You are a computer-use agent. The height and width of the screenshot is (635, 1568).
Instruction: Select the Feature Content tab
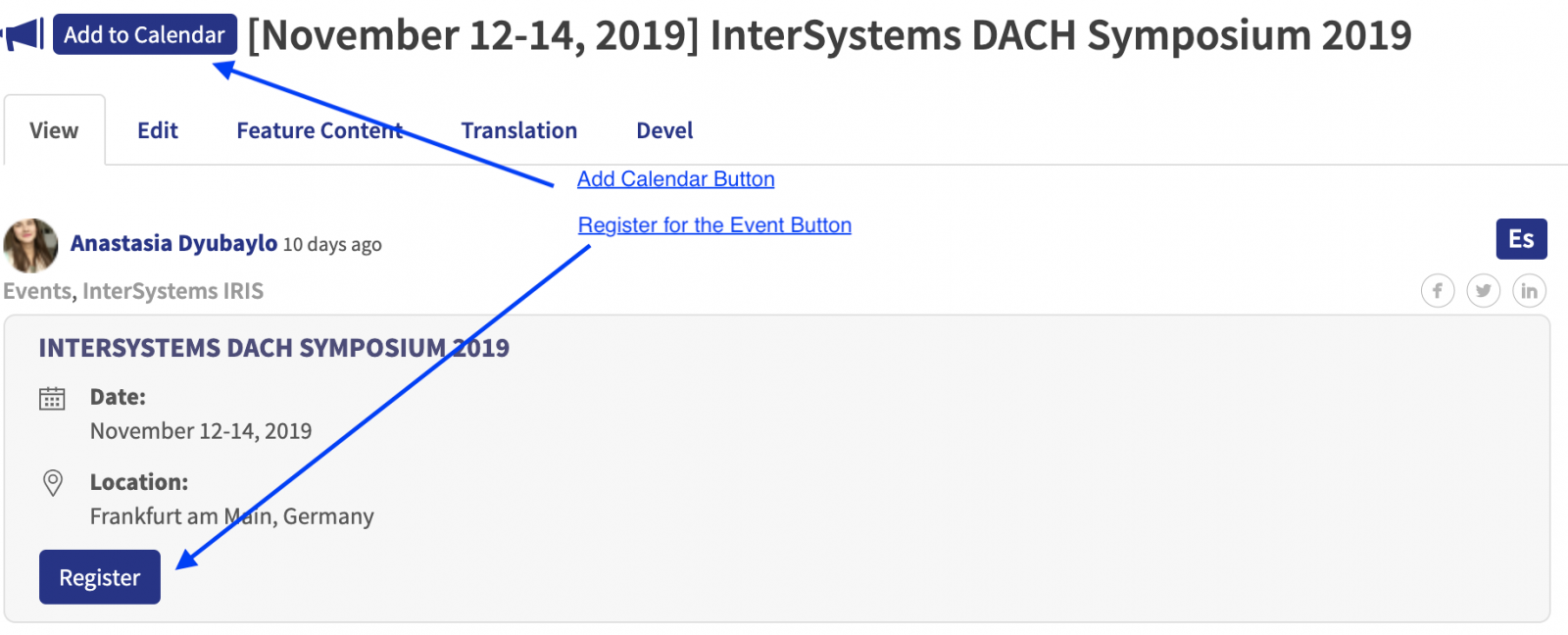click(x=319, y=130)
